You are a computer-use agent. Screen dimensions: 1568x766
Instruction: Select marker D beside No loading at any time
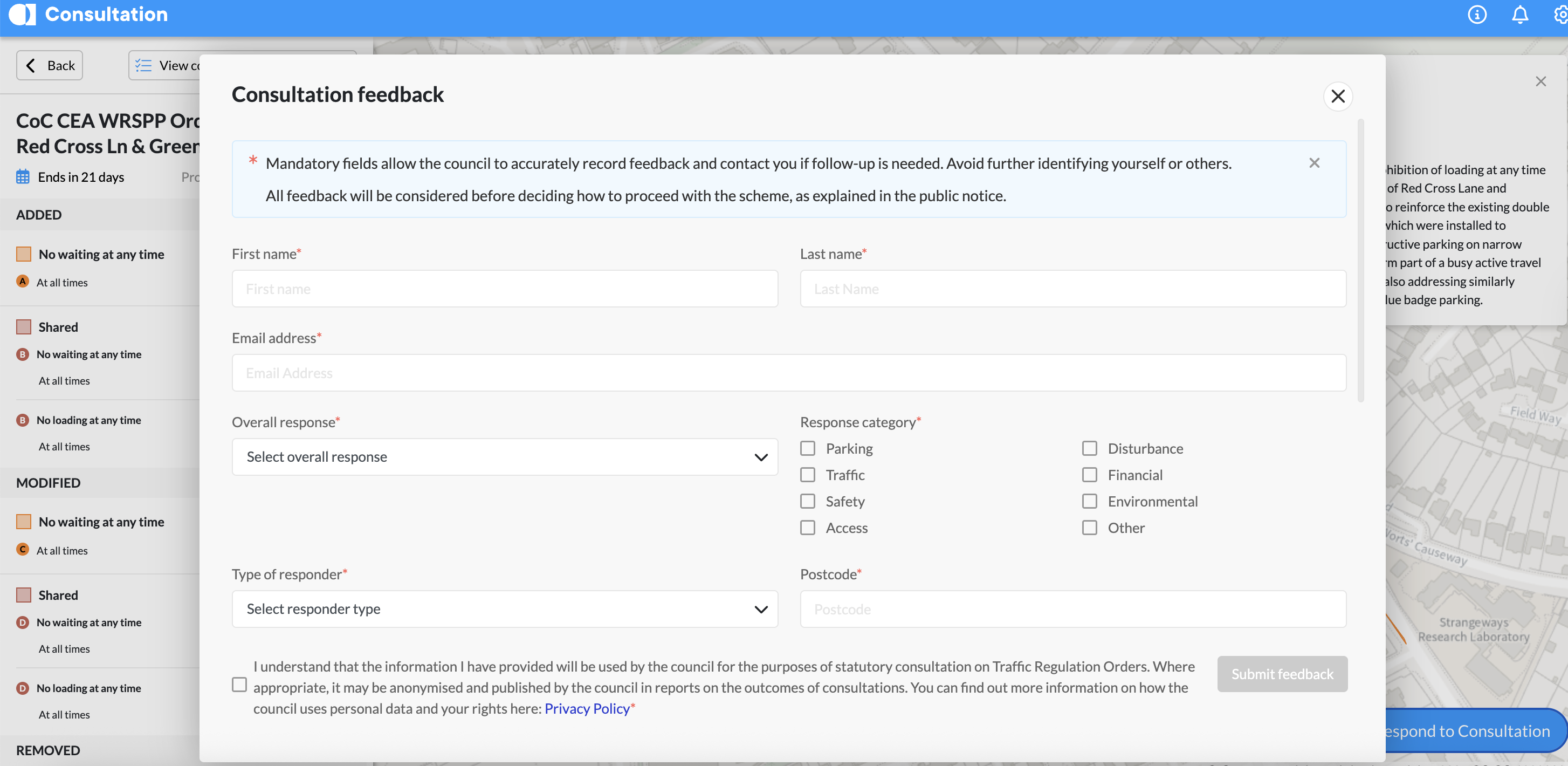click(23, 687)
